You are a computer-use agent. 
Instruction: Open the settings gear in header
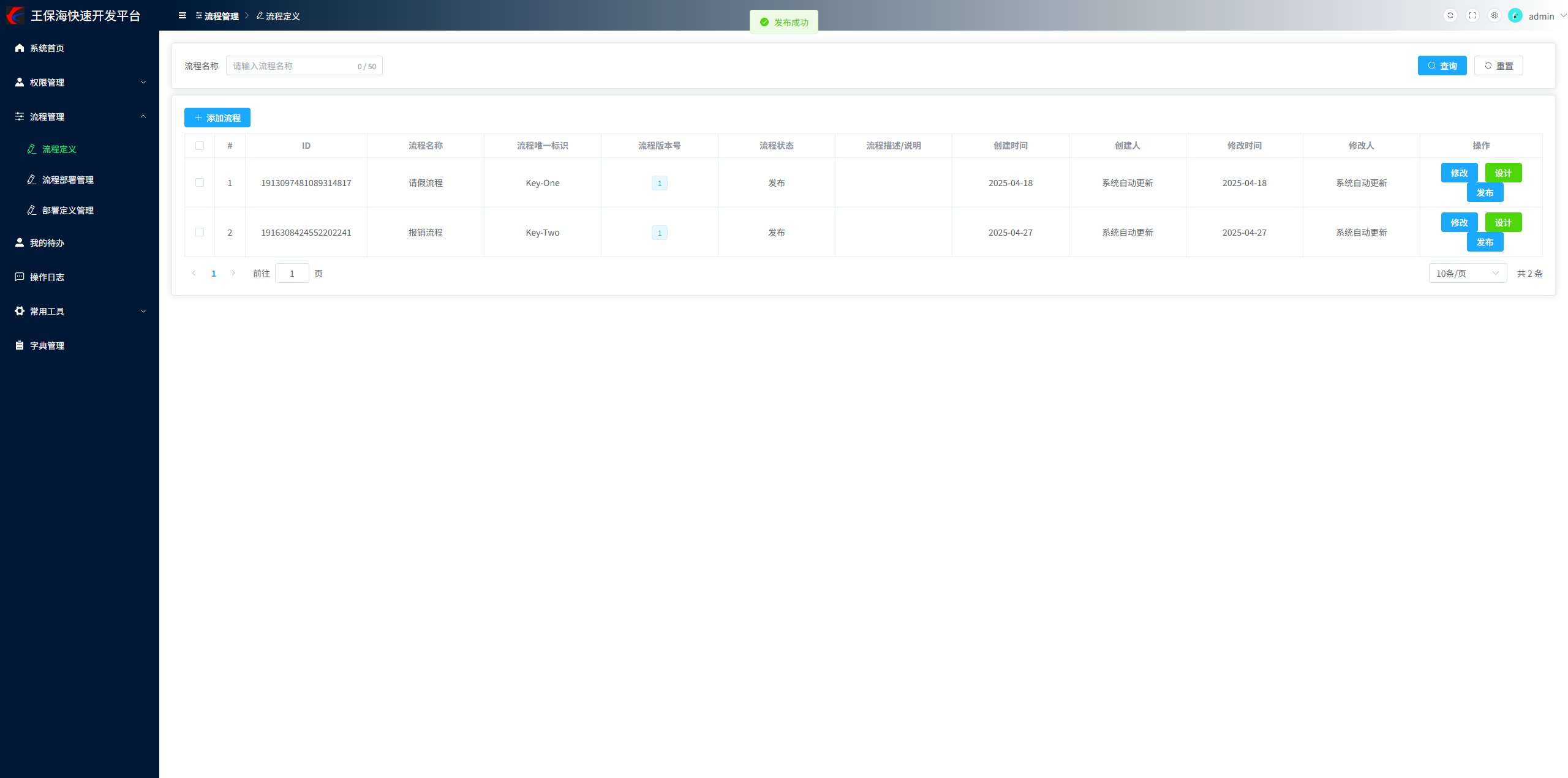pos(1494,15)
